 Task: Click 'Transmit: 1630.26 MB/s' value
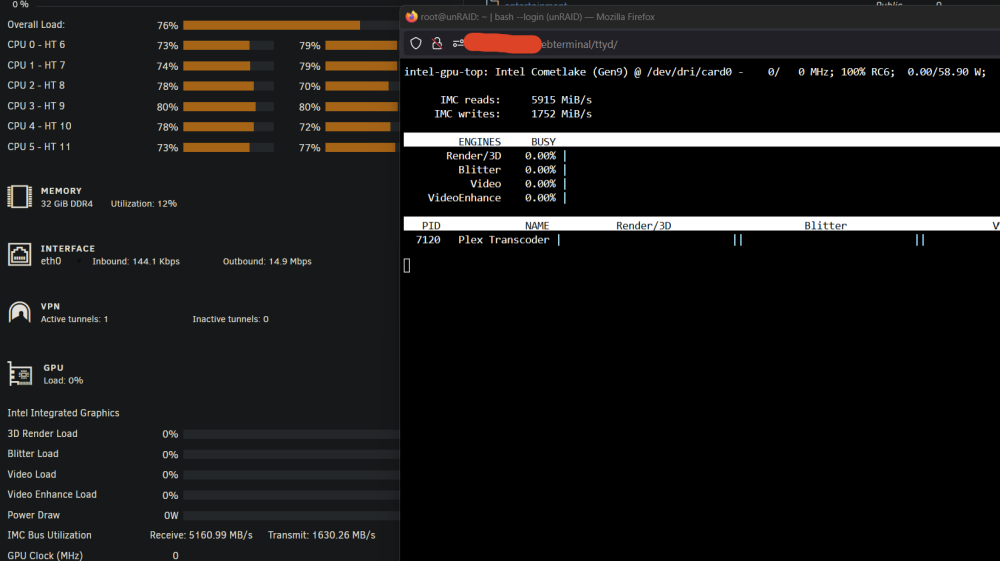(321, 536)
